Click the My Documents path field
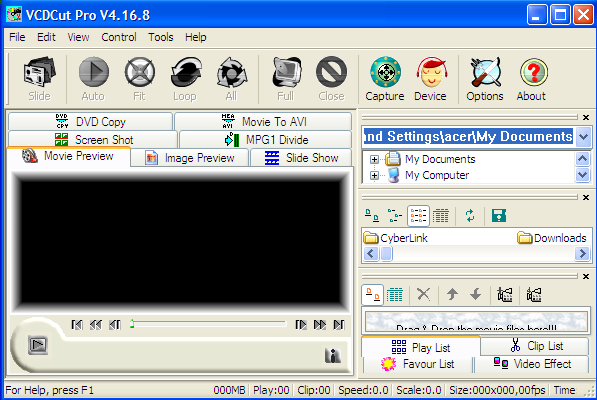This screenshot has height=400, width=597. click(468, 137)
